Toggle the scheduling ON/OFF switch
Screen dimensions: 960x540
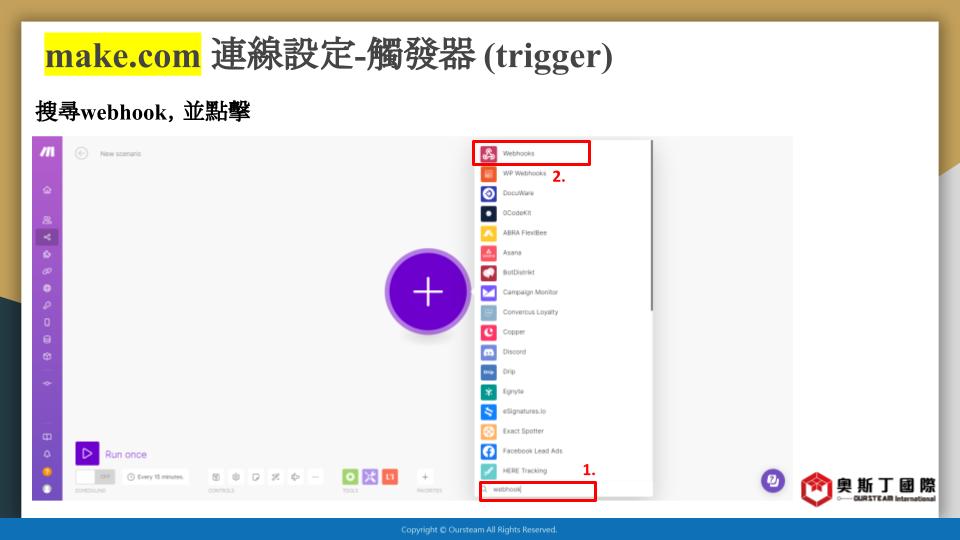(x=95, y=476)
